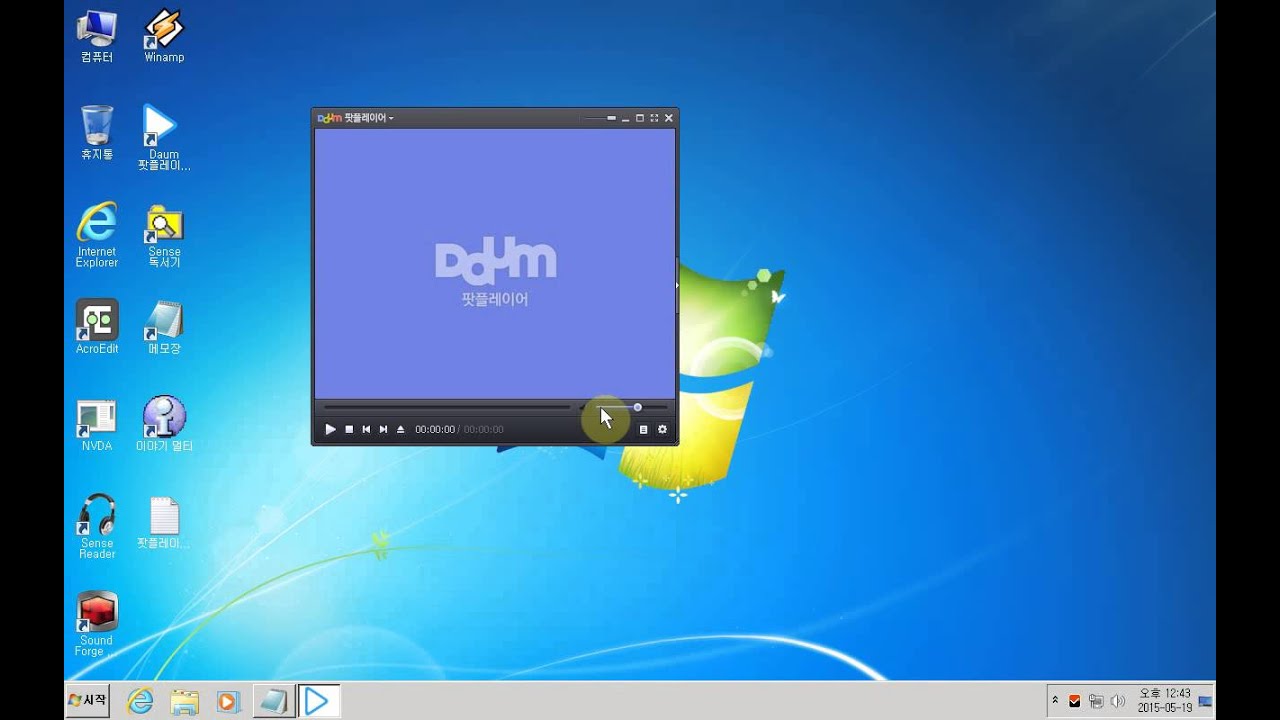The height and width of the screenshot is (720, 1280).
Task: Open the 시작 Start menu button
Action: [x=87, y=701]
